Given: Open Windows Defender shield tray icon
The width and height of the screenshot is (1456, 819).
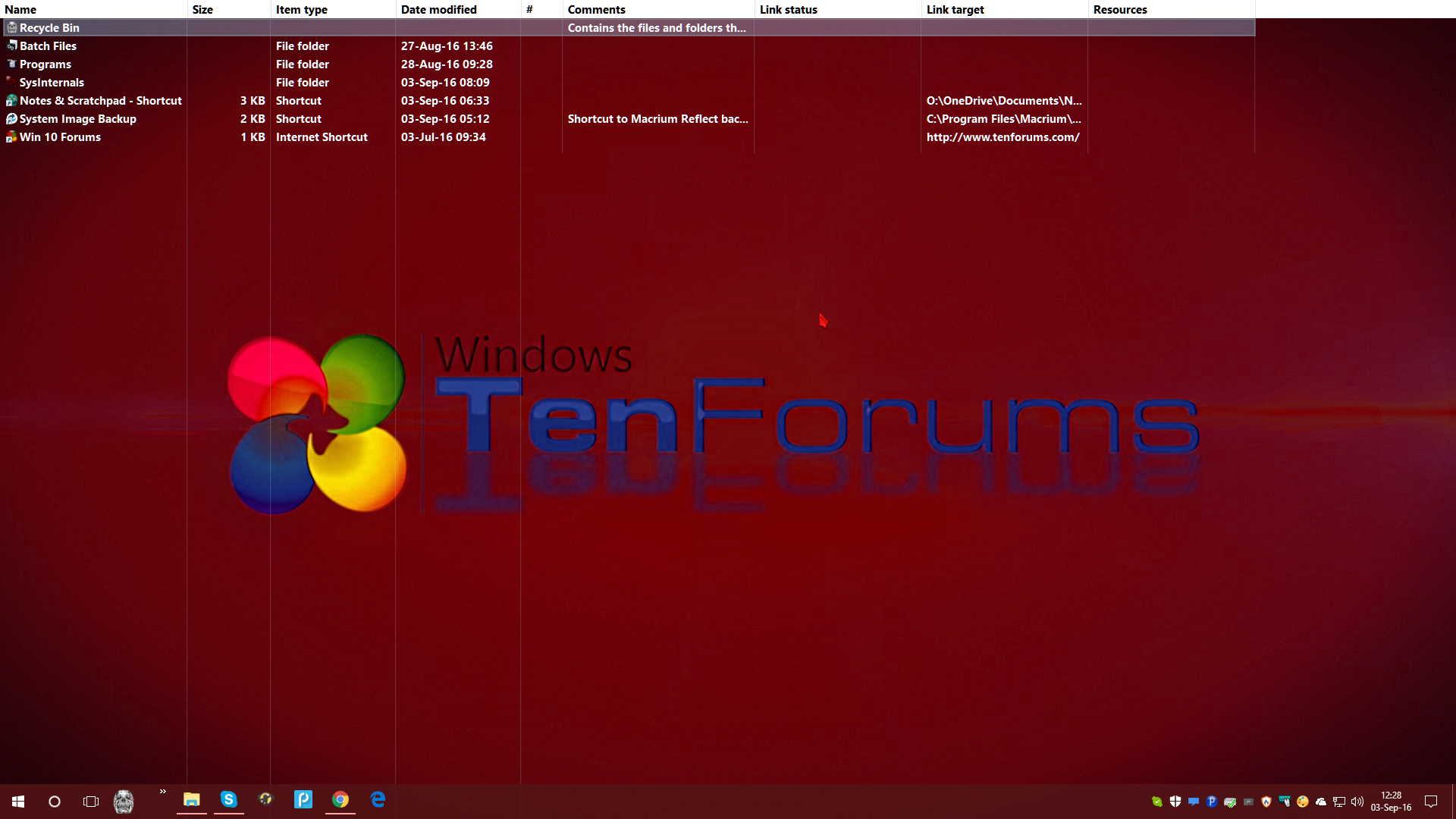Looking at the screenshot, I should point(1175,802).
